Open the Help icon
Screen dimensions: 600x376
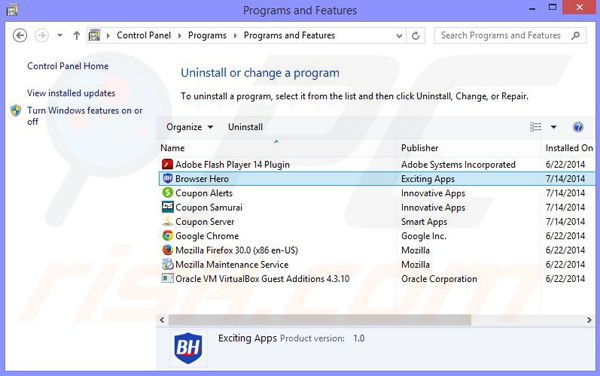tap(578, 127)
